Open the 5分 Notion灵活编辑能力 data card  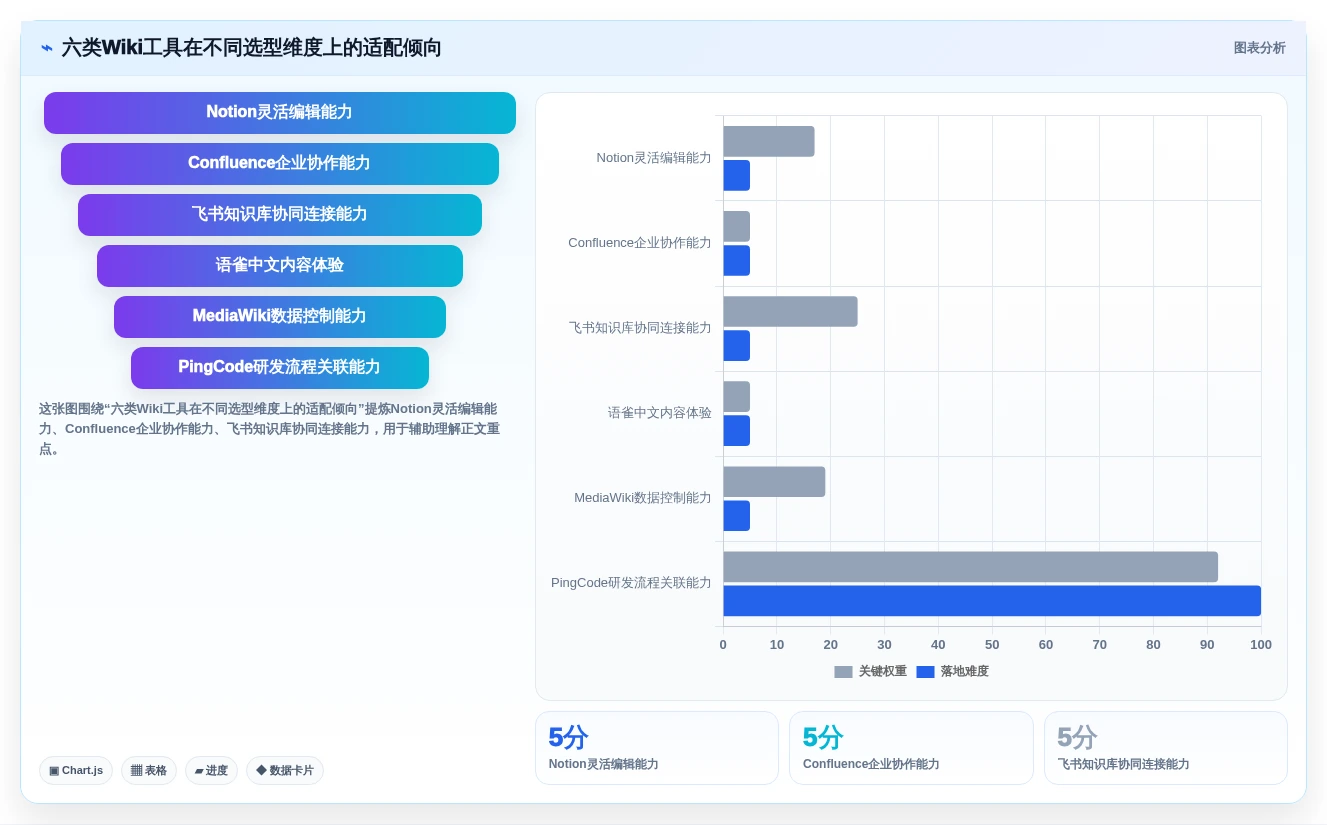pos(657,748)
